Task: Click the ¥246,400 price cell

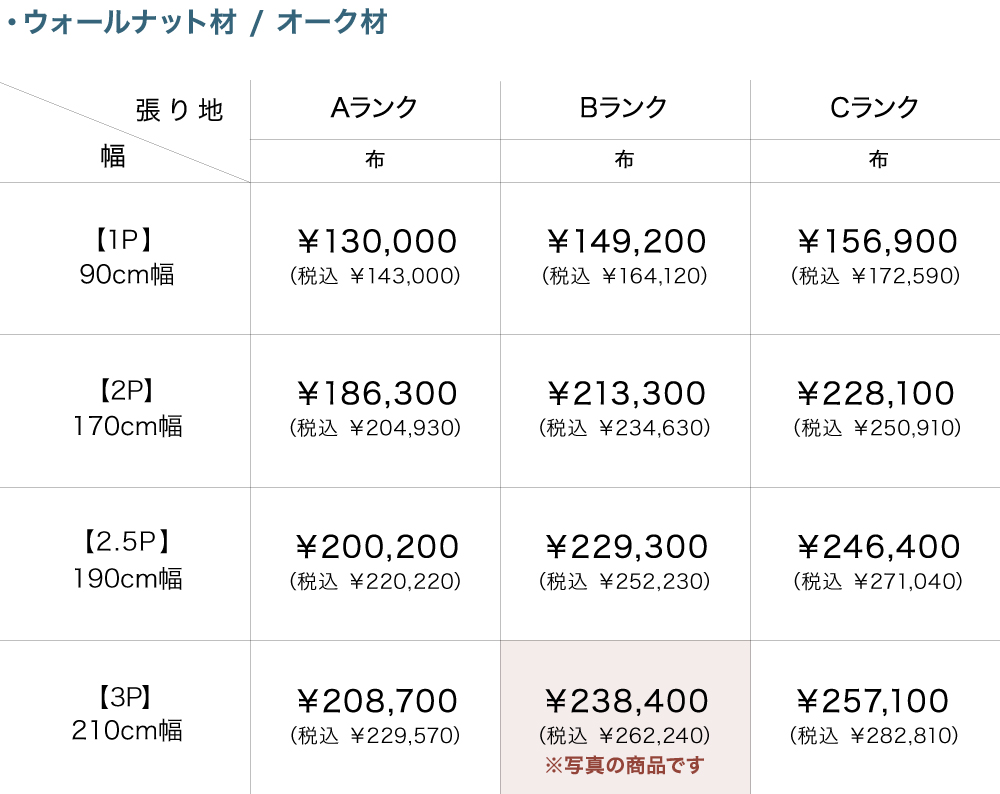Action: [x=876, y=547]
